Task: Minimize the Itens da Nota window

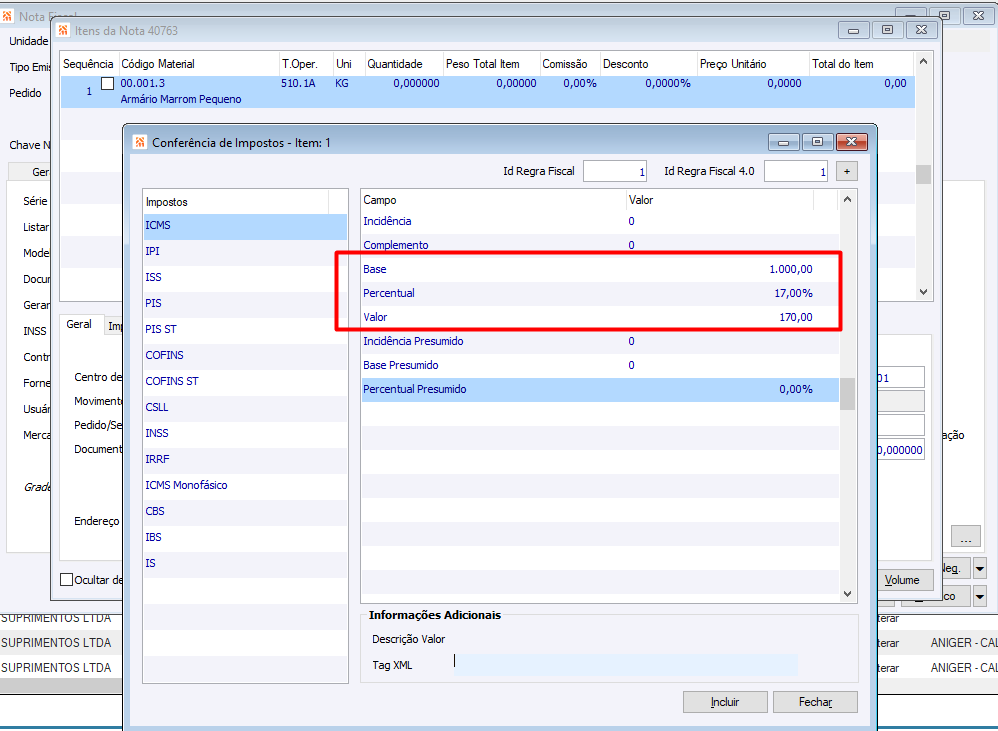Action: 854,30
